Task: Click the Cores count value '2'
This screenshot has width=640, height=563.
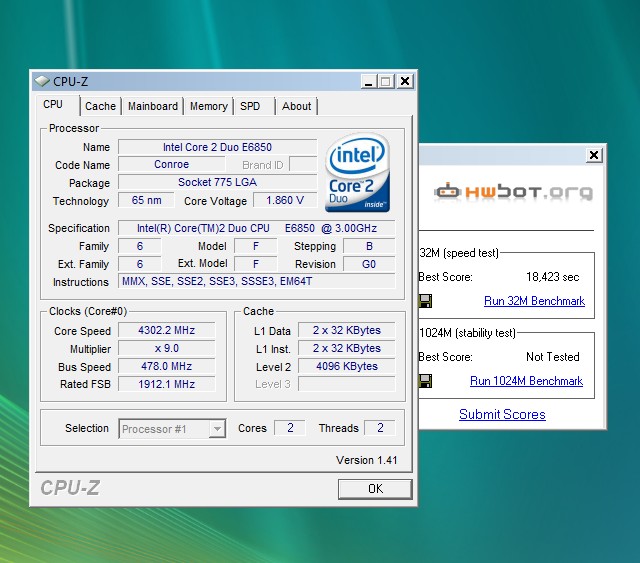Action: [290, 428]
